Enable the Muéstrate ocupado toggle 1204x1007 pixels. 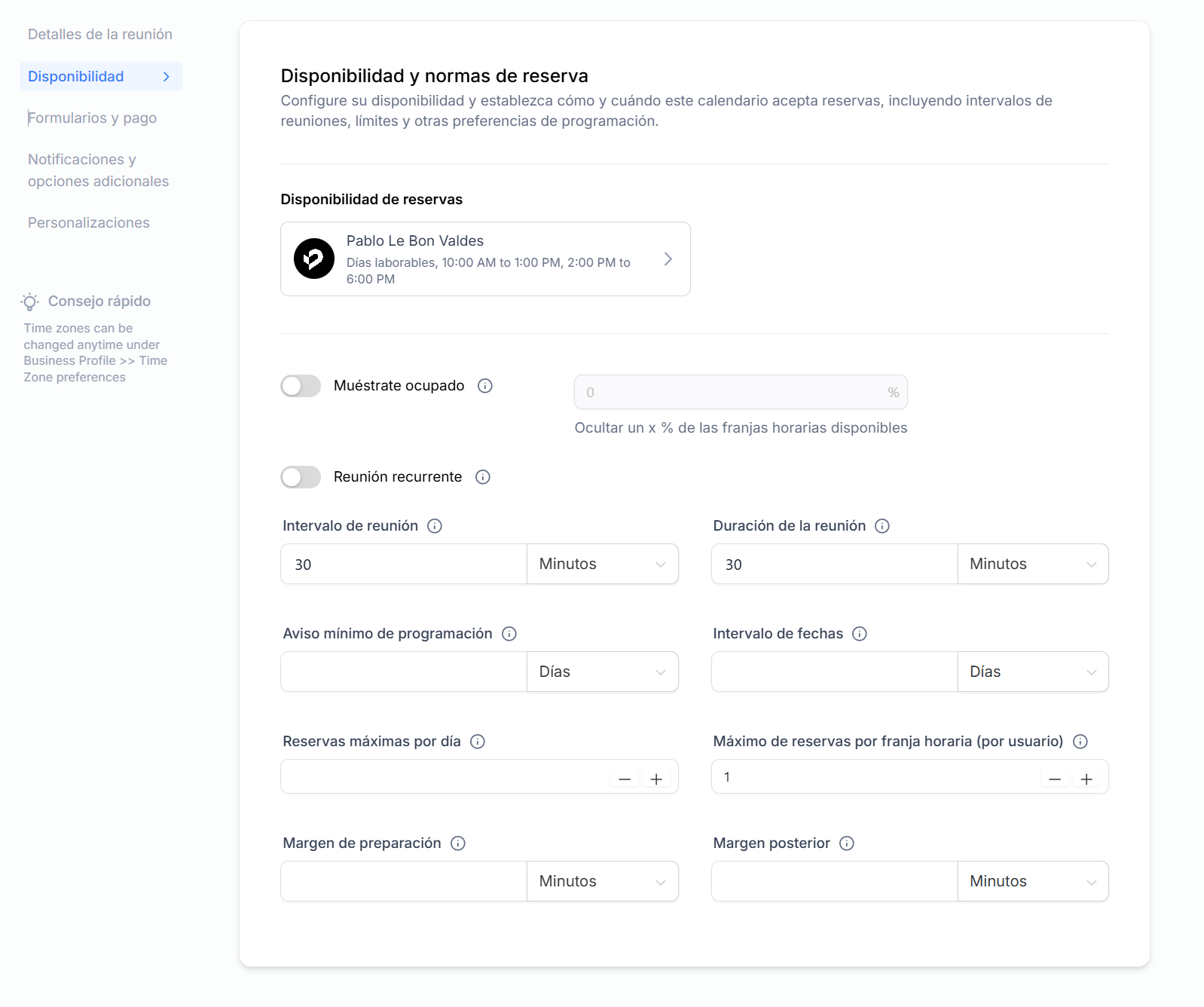point(301,386)
